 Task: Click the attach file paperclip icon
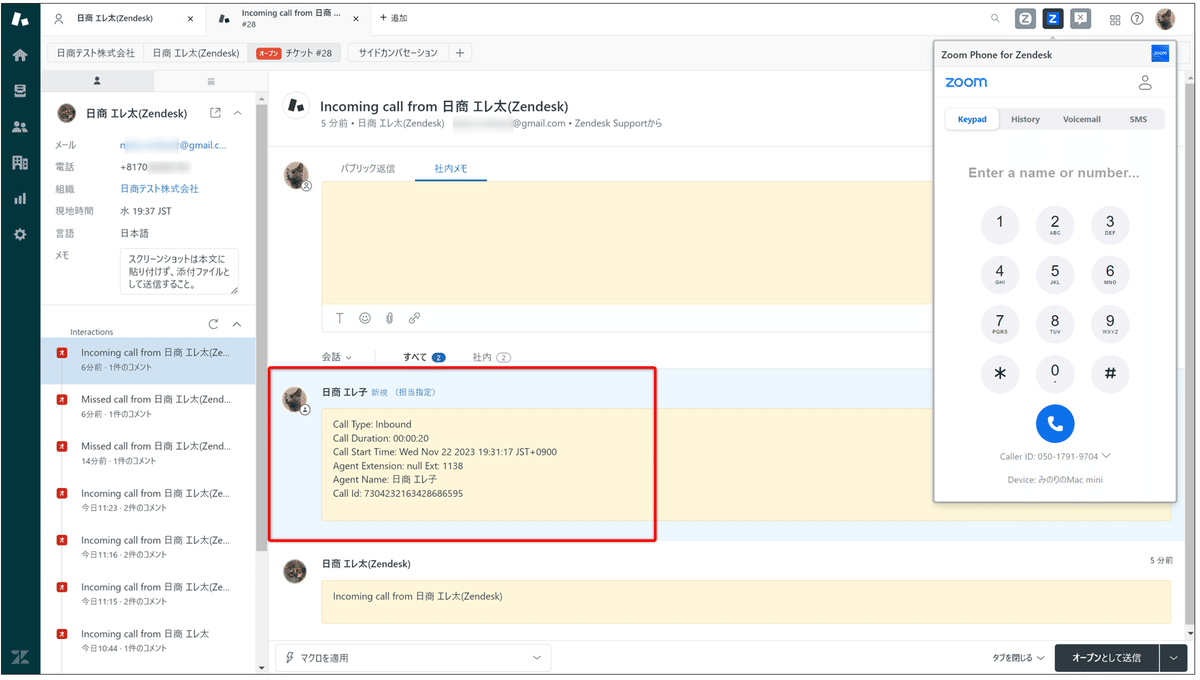pos(389,318)
